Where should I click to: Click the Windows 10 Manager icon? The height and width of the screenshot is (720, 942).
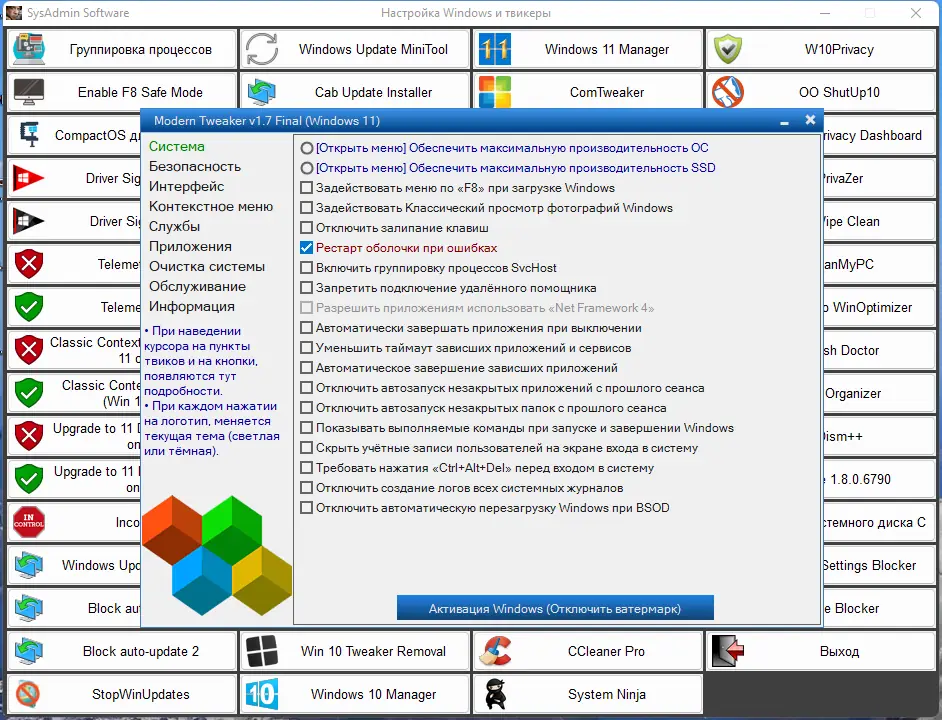[262, 694]
